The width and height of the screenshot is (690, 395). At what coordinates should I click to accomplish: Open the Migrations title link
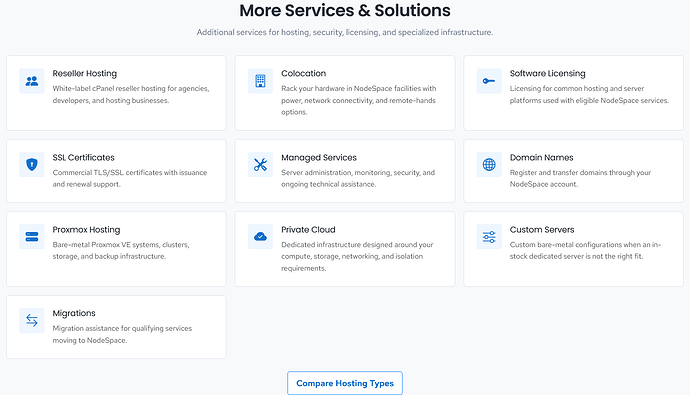(x=74, y=313)
